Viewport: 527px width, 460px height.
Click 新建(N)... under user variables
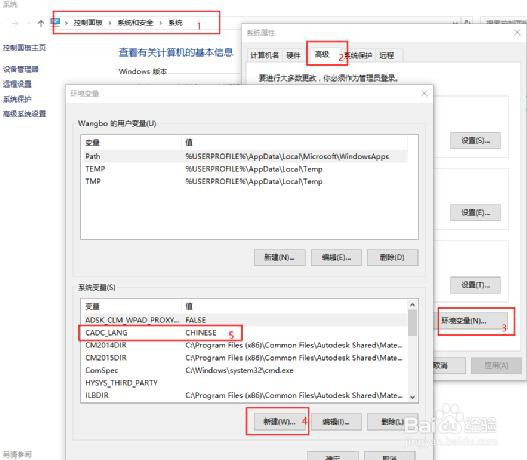pos(280,258)
